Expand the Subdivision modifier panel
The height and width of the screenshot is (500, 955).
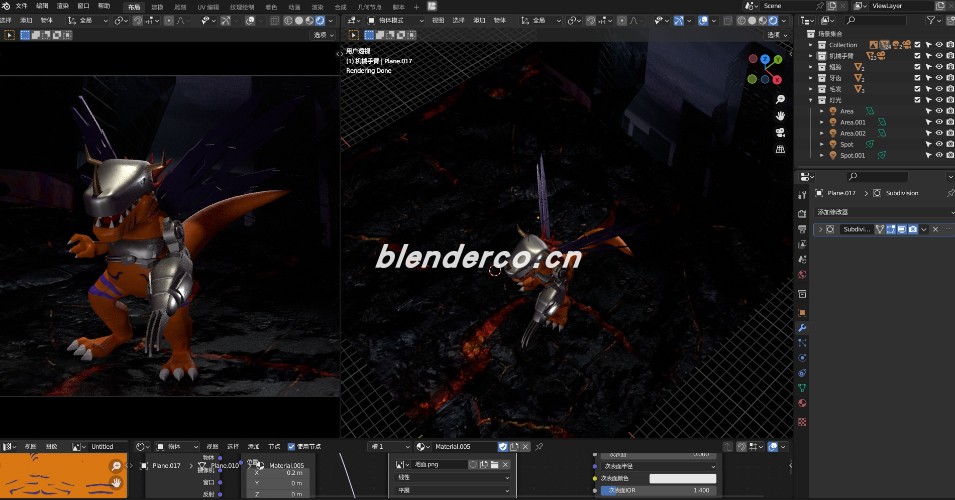point(820,229)
